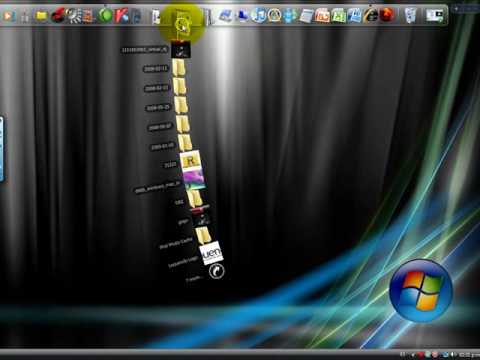Open the 2009-02-11 folder in the stack

point(179,68)
